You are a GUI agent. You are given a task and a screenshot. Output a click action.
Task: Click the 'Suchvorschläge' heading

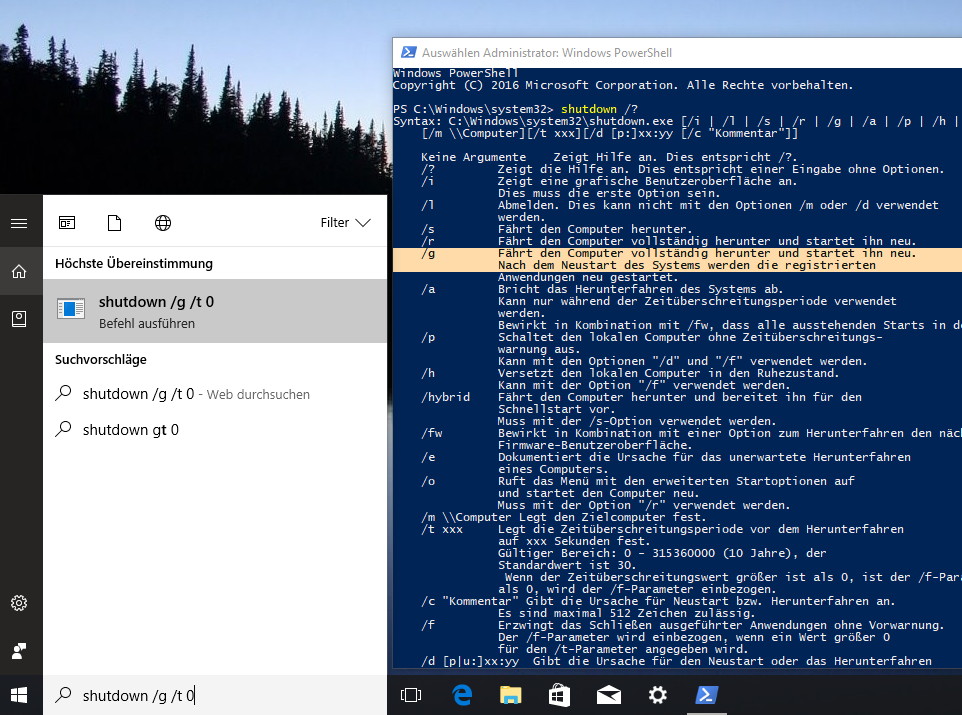click(x=101, y=359)
